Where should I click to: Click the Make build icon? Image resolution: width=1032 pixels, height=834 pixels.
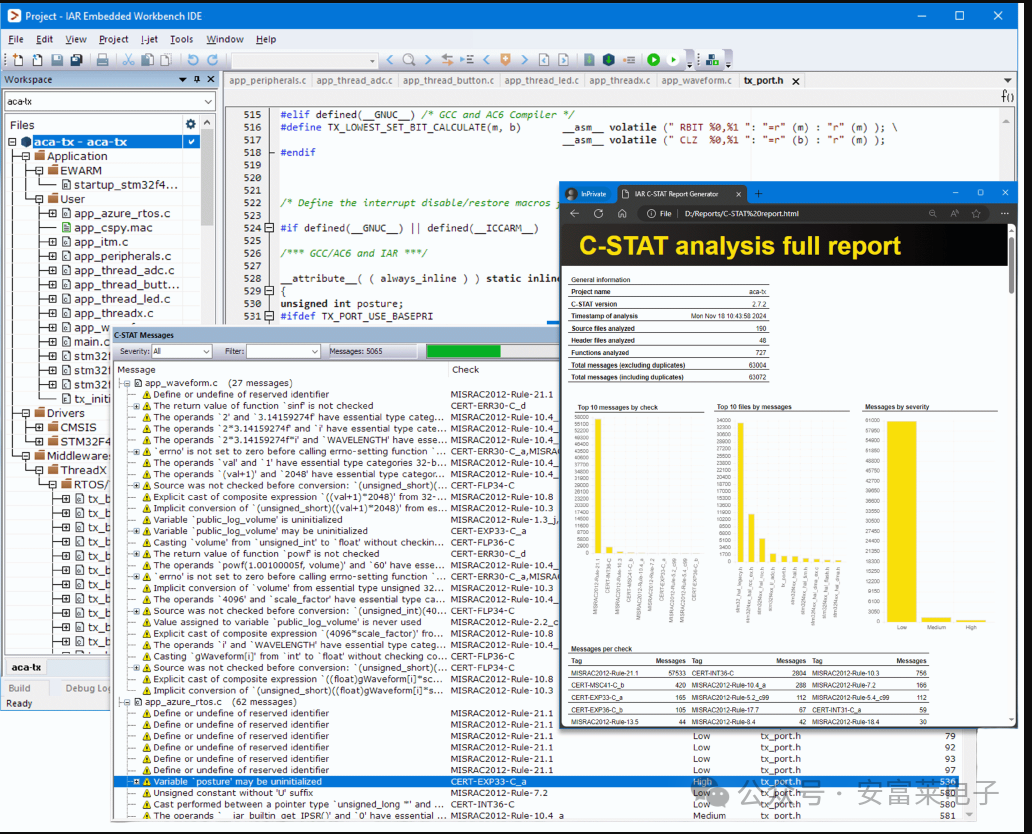click(x=609, y=60)
